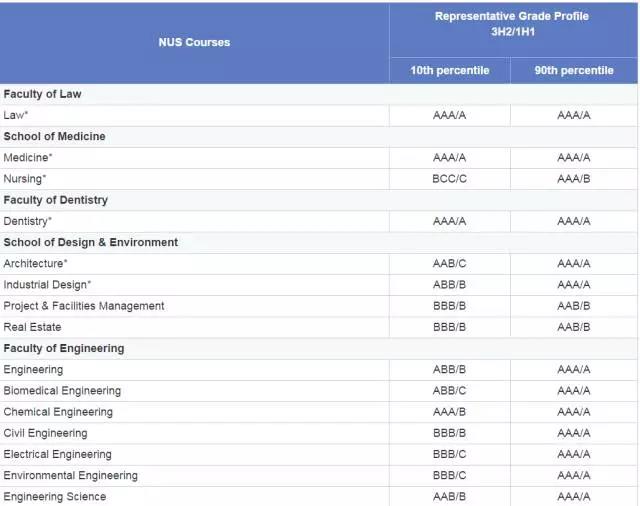Screen dimensions: 640x506
Task: Click Biomedical Engineering's ABB/C grade cell
Action: 449,391
